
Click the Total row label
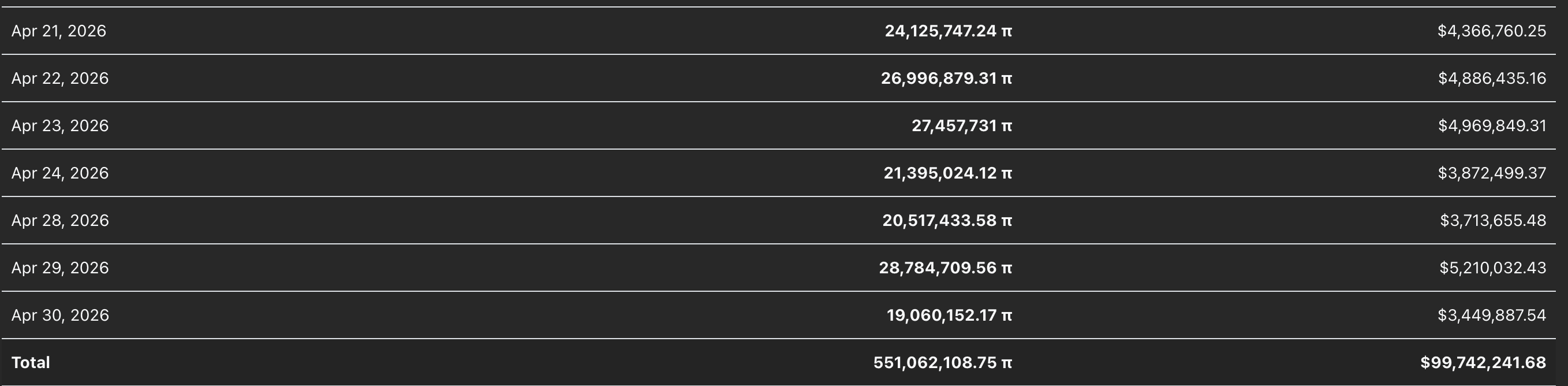(31, 363)
